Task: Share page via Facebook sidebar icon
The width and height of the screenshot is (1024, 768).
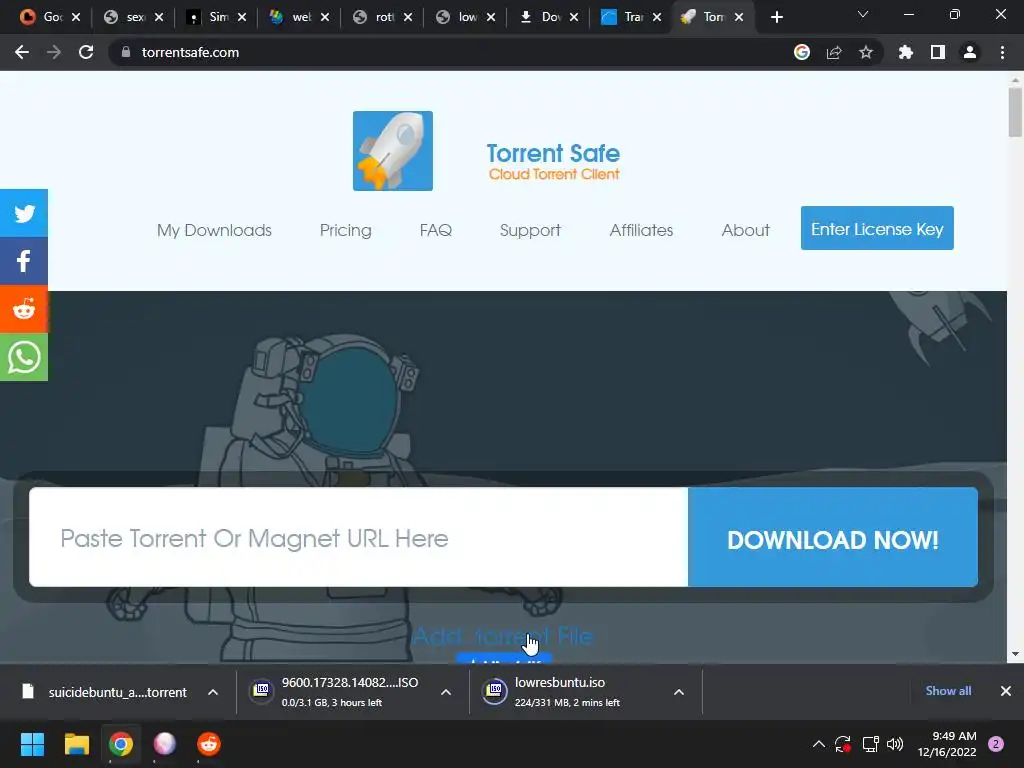Action: click(x=24, y=261)
